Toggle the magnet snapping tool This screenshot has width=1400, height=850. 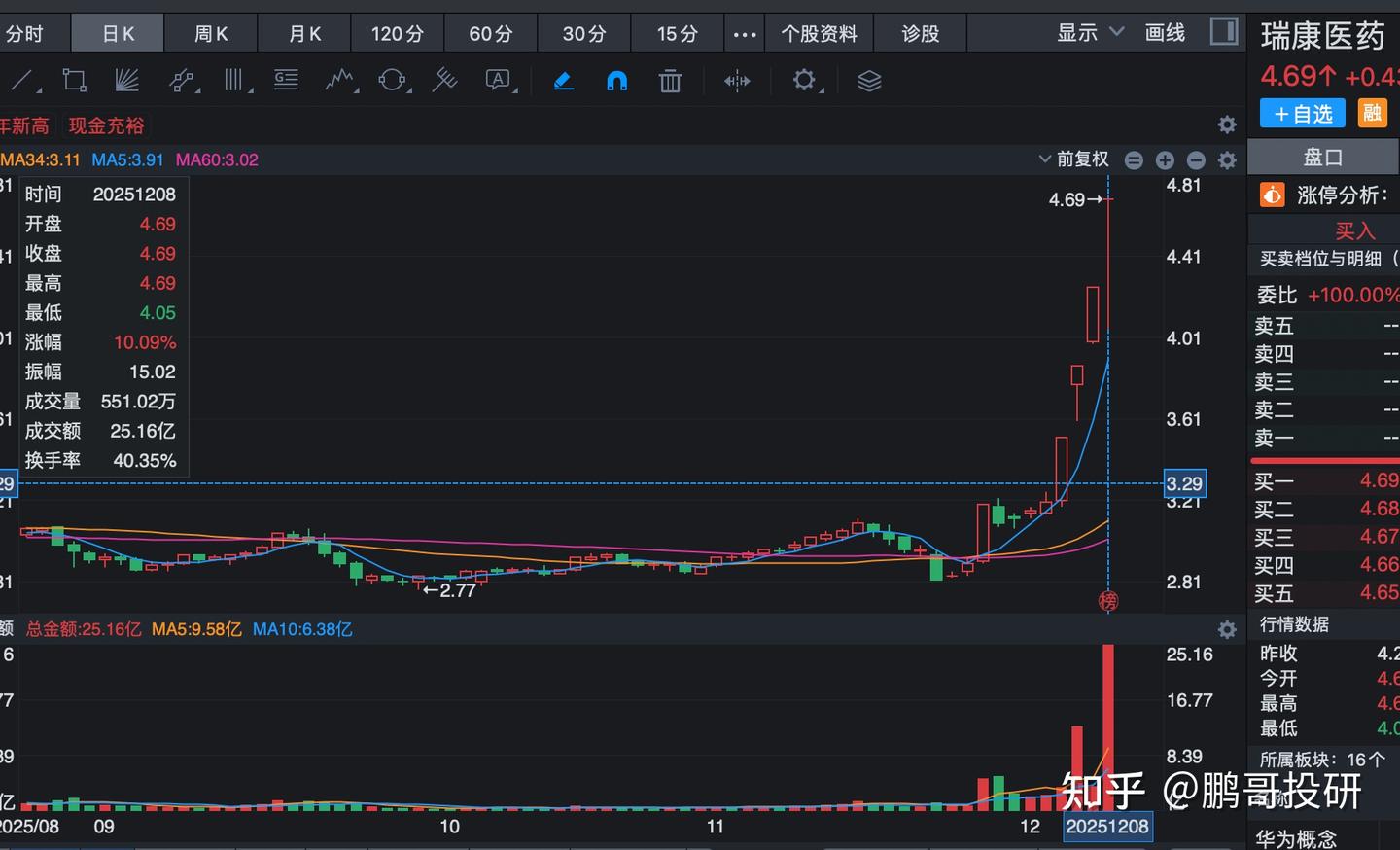pos(616,80)
